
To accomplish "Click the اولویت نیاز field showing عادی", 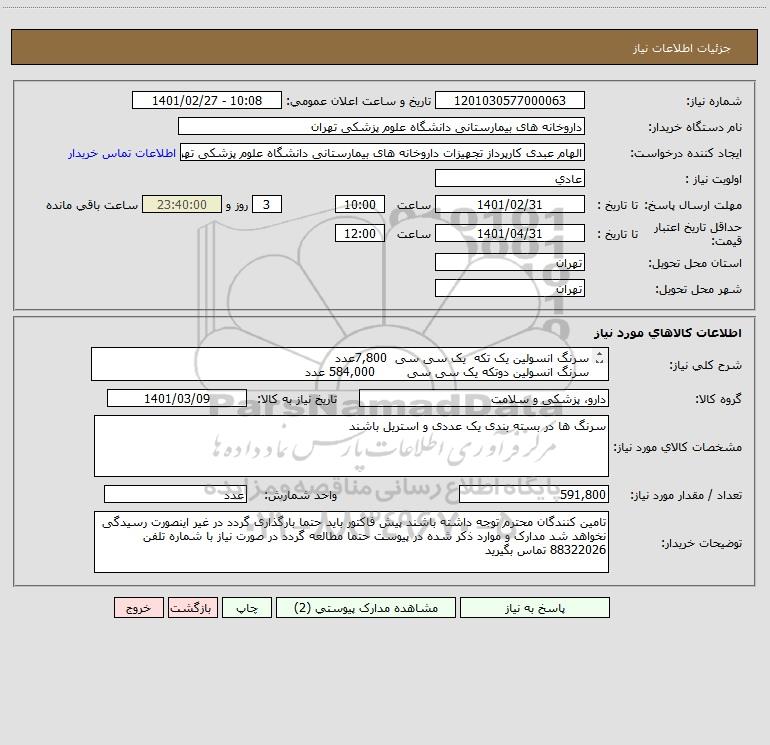I will tap(510, 178).
